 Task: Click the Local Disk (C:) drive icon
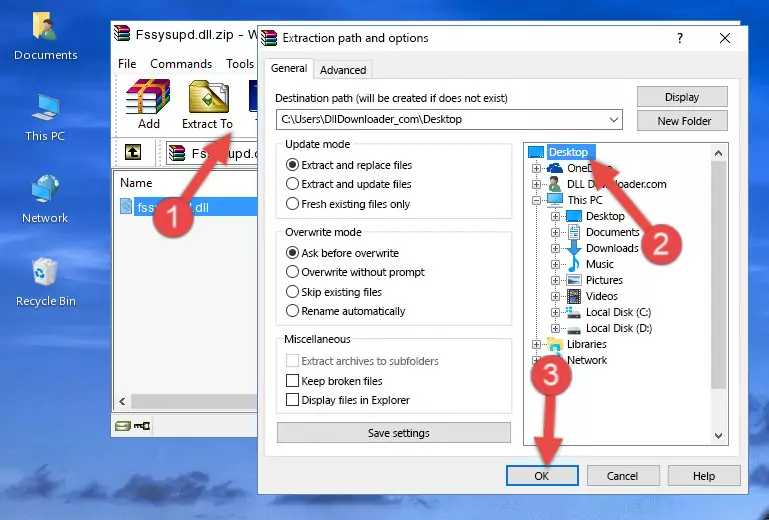coord(573,312)
